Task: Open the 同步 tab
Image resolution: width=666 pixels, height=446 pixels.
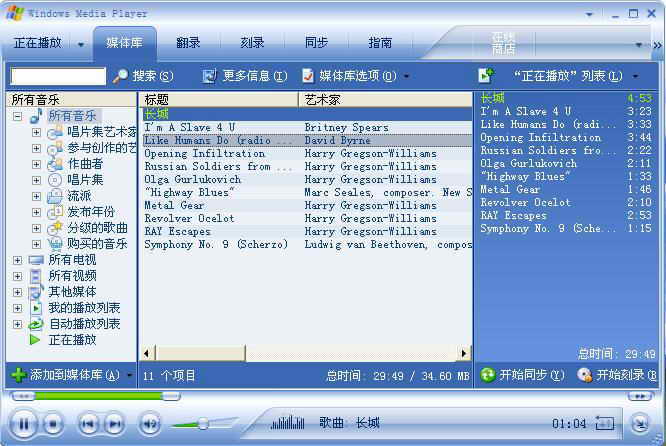Action: click(316, 43)
